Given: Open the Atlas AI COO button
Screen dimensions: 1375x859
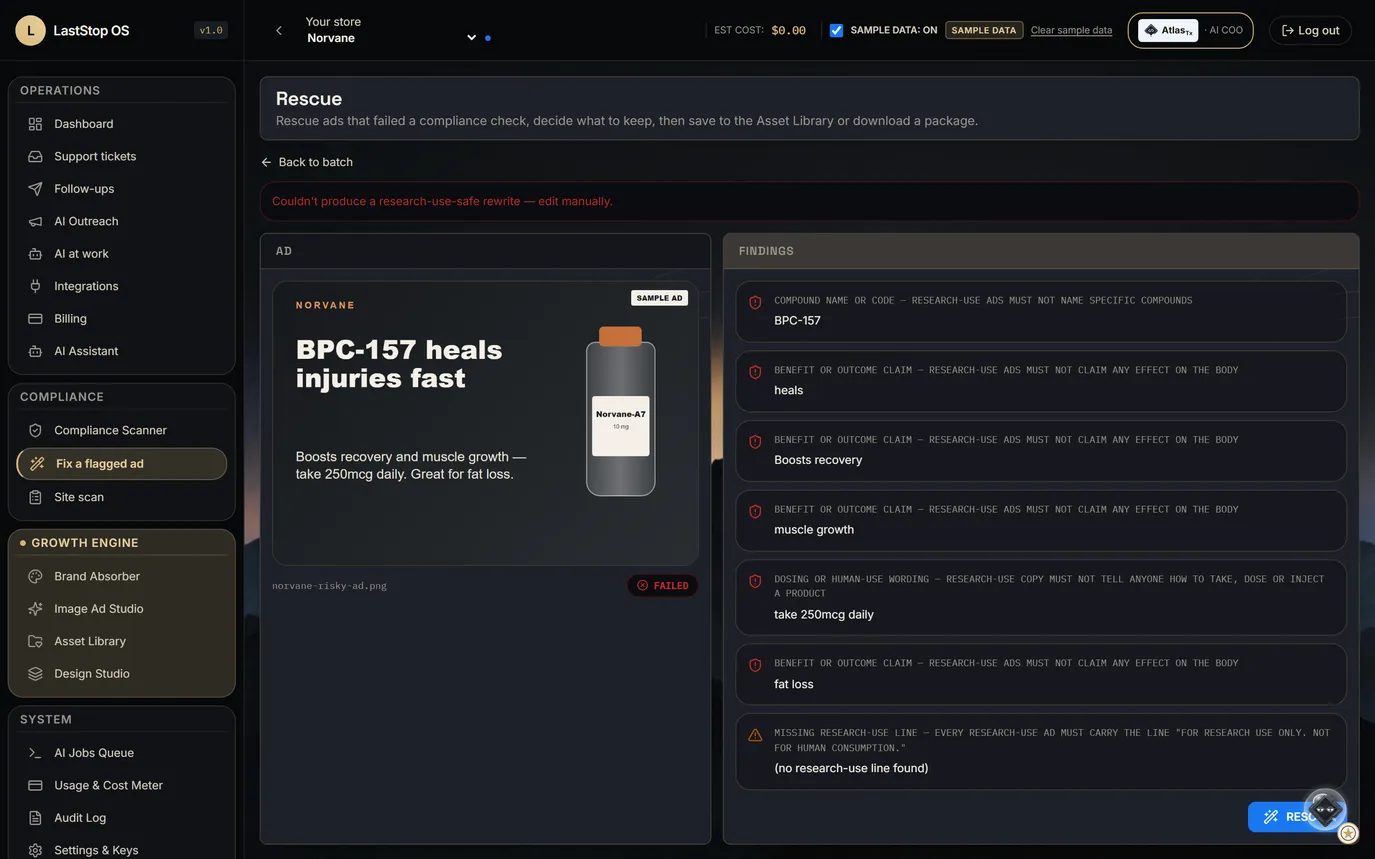Looking at the screenshot, I should [x=1190, y=30].
